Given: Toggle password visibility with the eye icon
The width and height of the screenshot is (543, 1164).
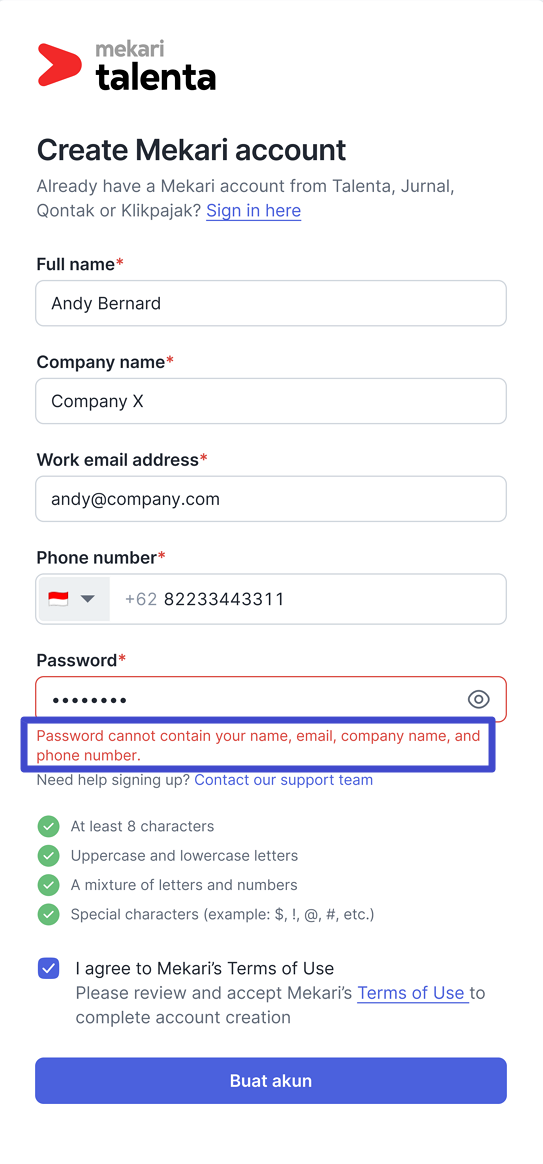Looking at the screenshot, I should (479, 699).
